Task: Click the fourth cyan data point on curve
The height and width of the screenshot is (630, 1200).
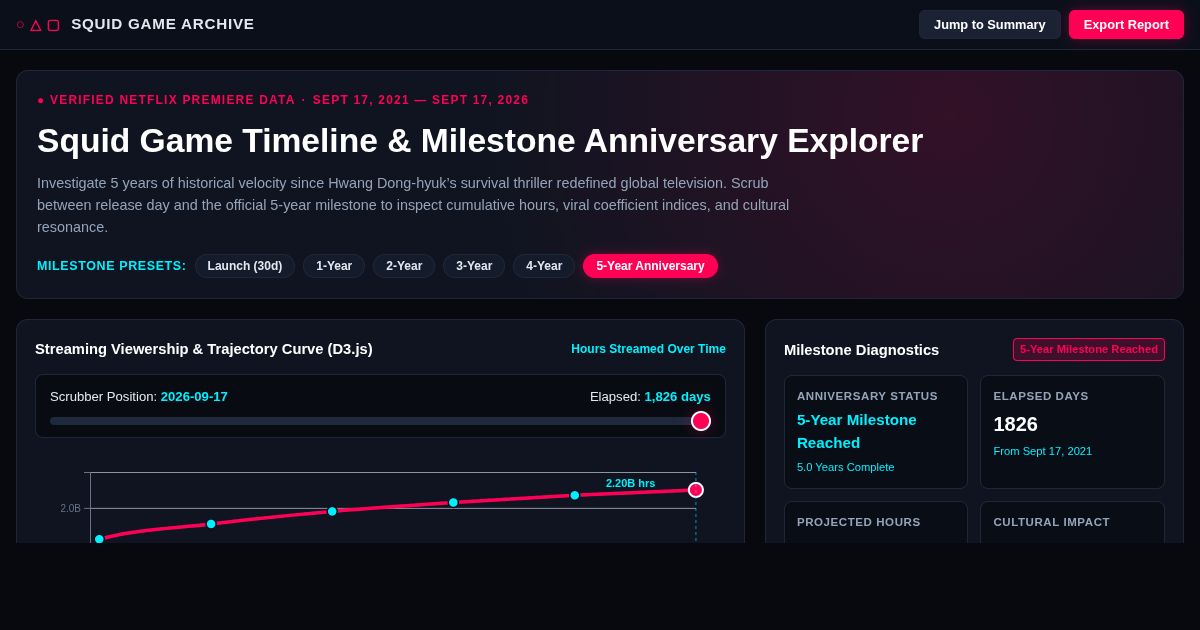Action: point(453,502)
